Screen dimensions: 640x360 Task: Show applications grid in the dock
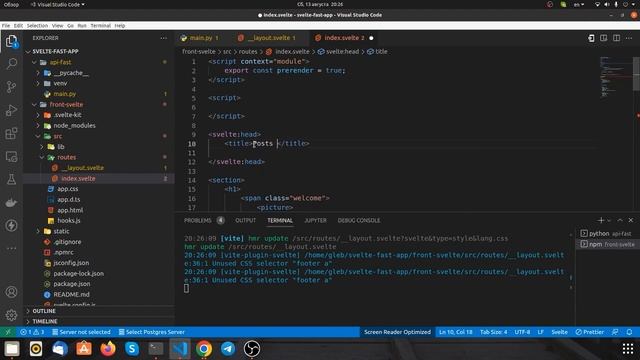[628, 349]
